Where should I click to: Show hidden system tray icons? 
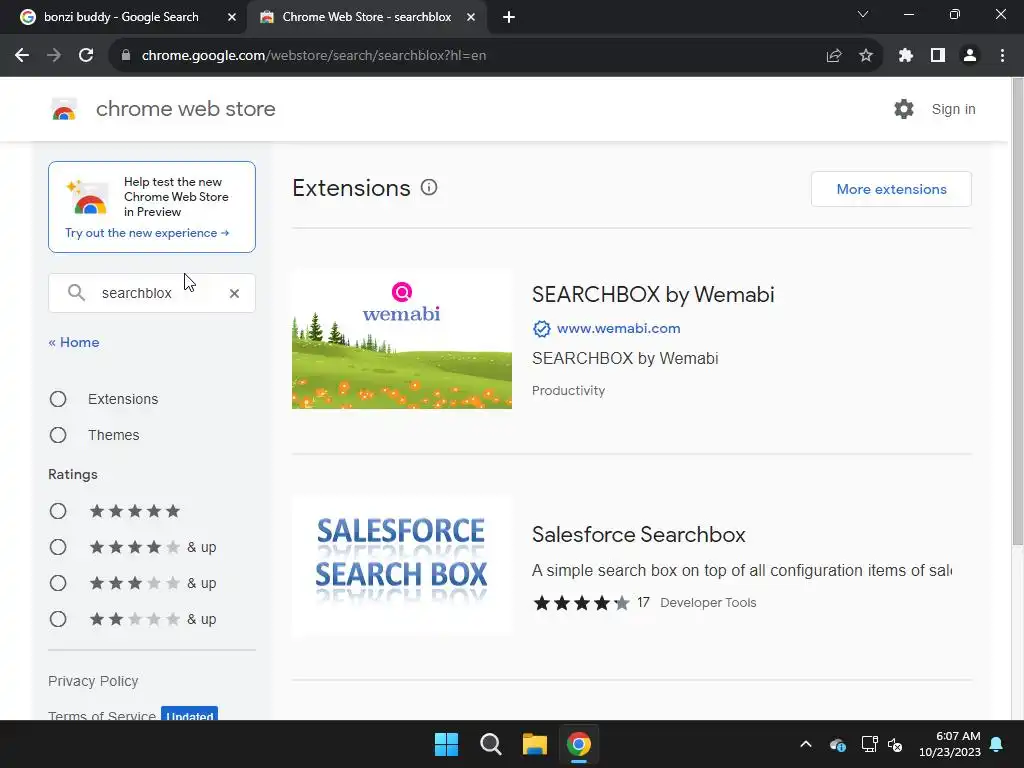click(x=806, y=744)
